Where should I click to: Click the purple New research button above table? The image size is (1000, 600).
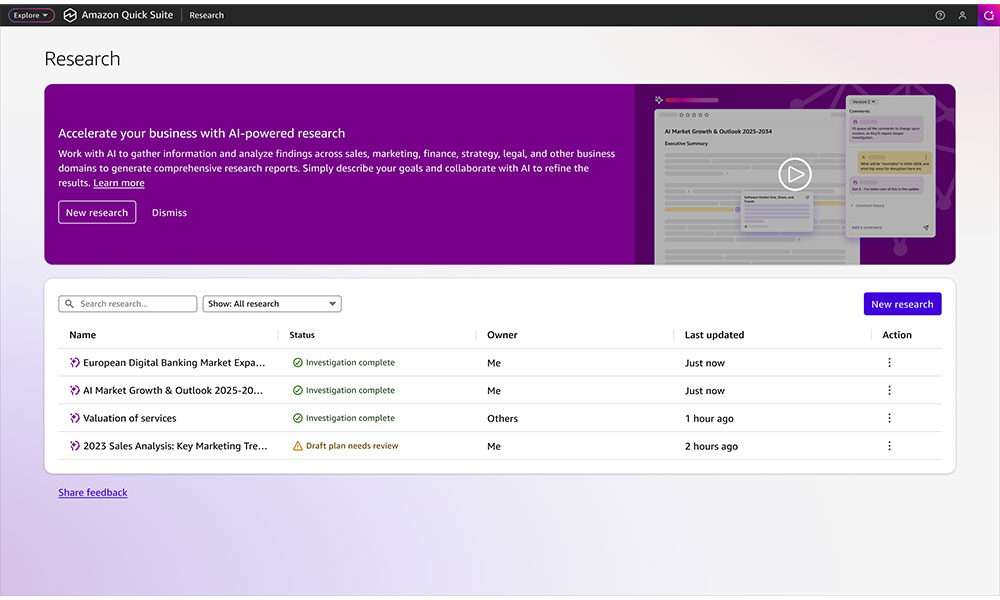coord(901,304)
